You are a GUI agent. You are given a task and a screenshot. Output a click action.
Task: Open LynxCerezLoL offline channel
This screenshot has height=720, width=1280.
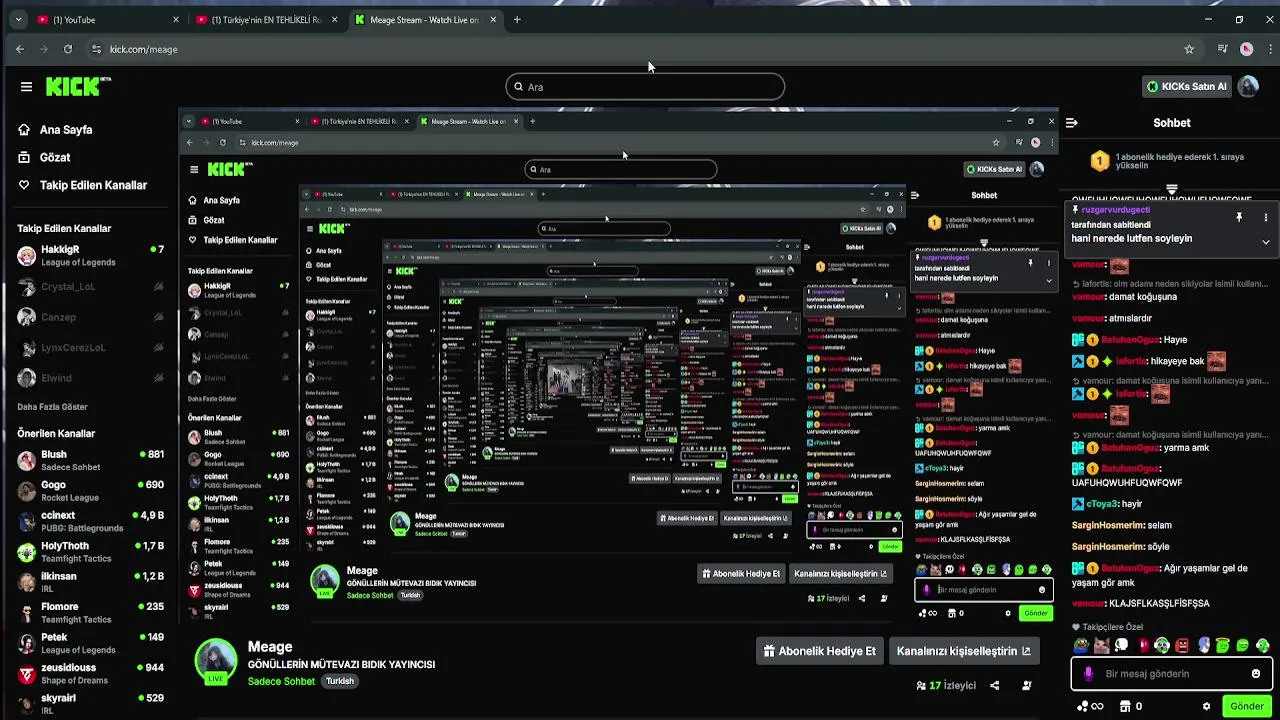pyautogui.click(x=90, y=348)
